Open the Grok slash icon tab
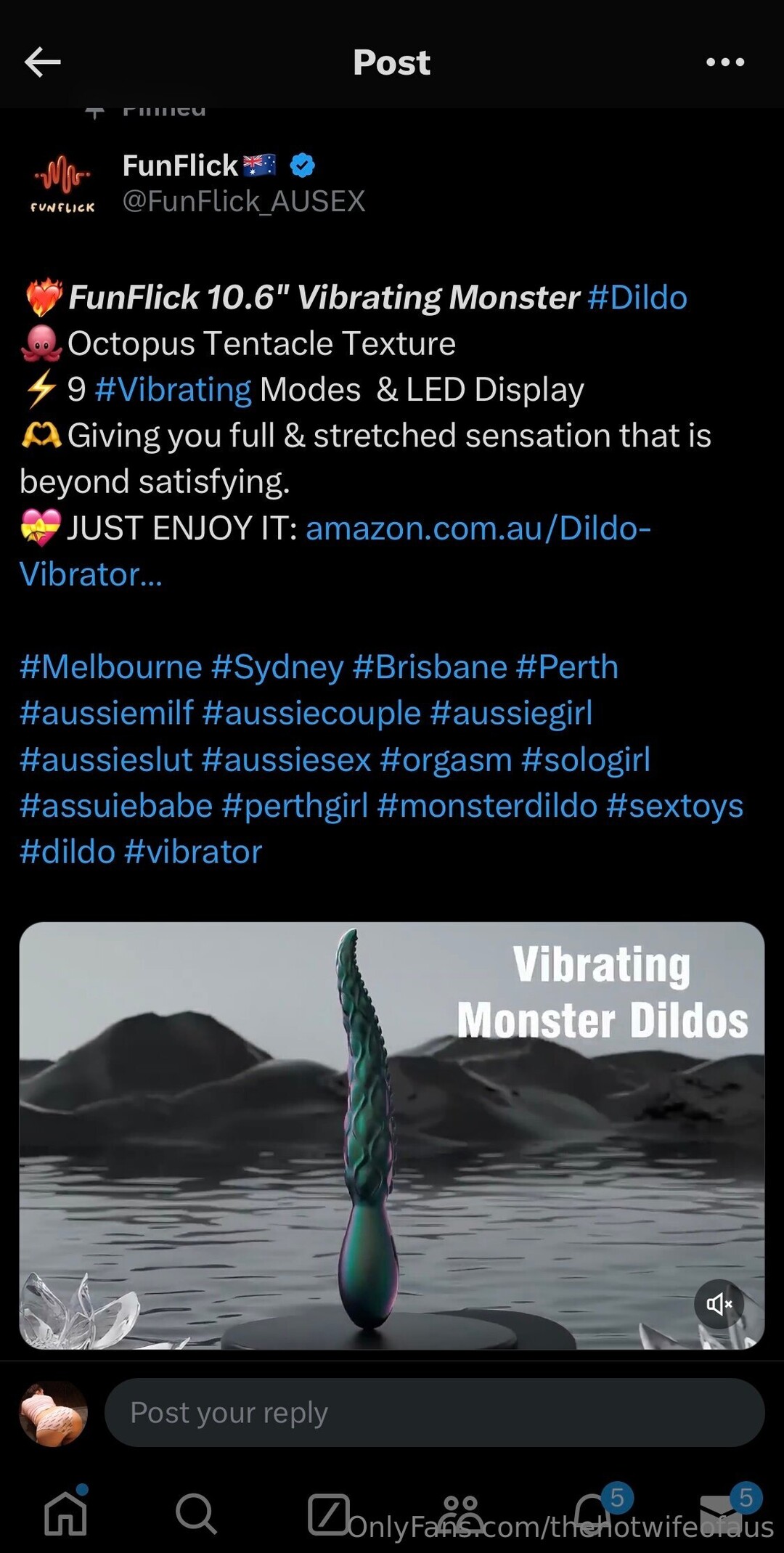The width and height of the screenshot is (784, 1553). [x=328, y=1514]
